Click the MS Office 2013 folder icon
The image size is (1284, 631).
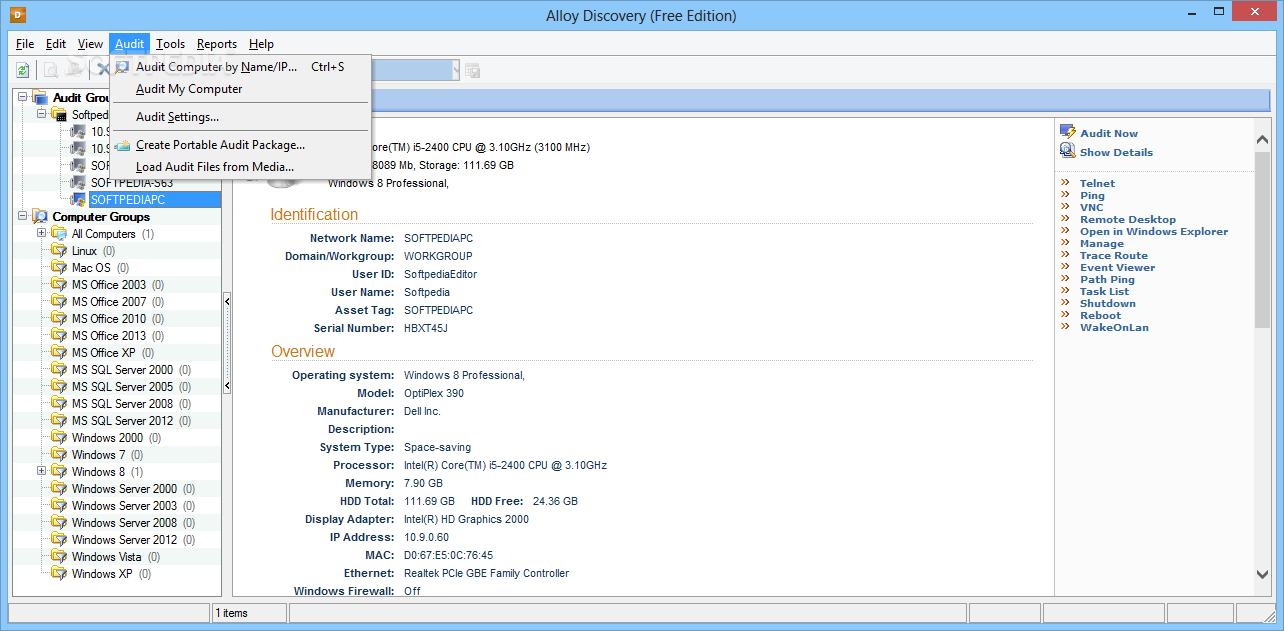(x=59, y=336)
